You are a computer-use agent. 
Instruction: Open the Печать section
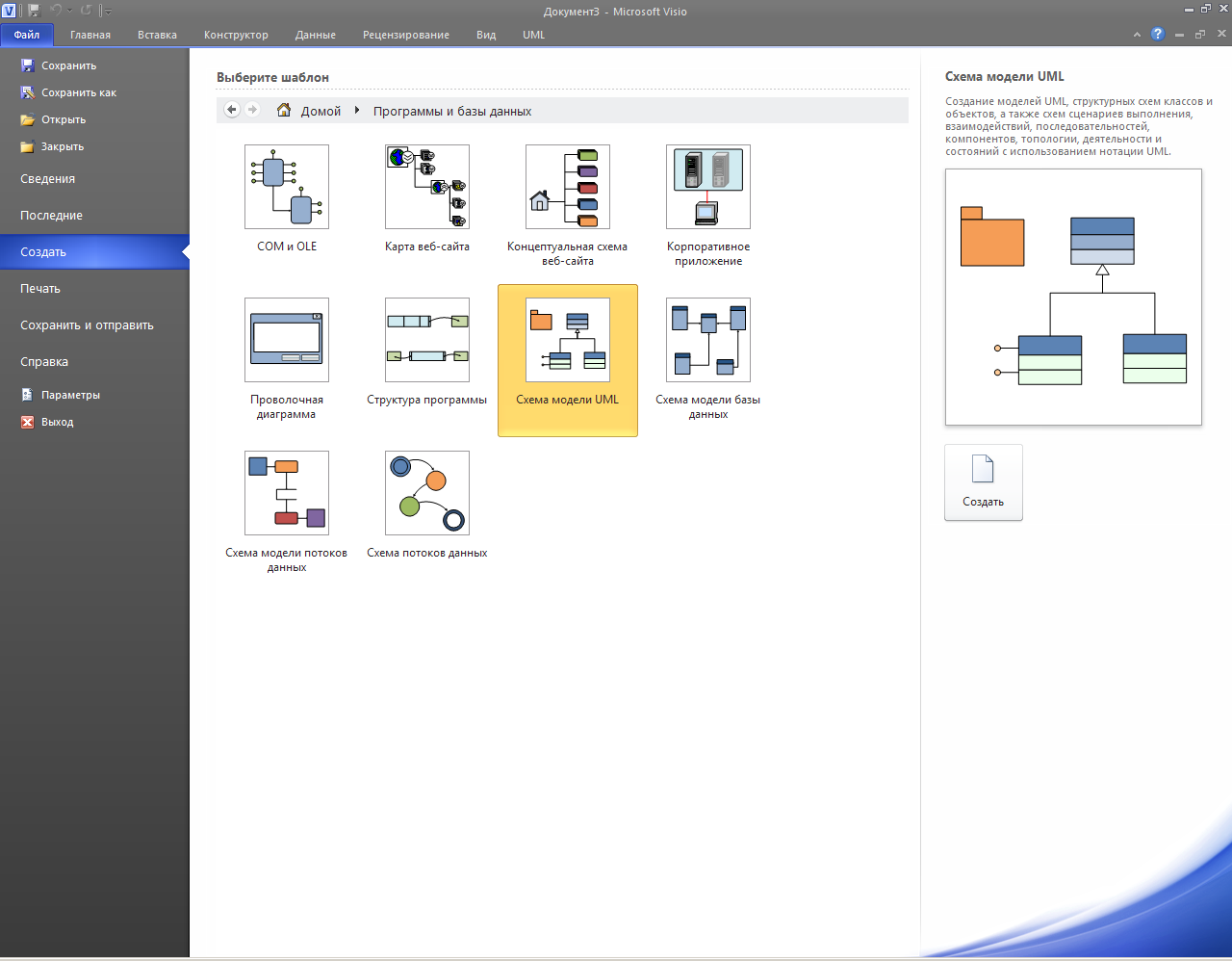click(x=94, y=289)
